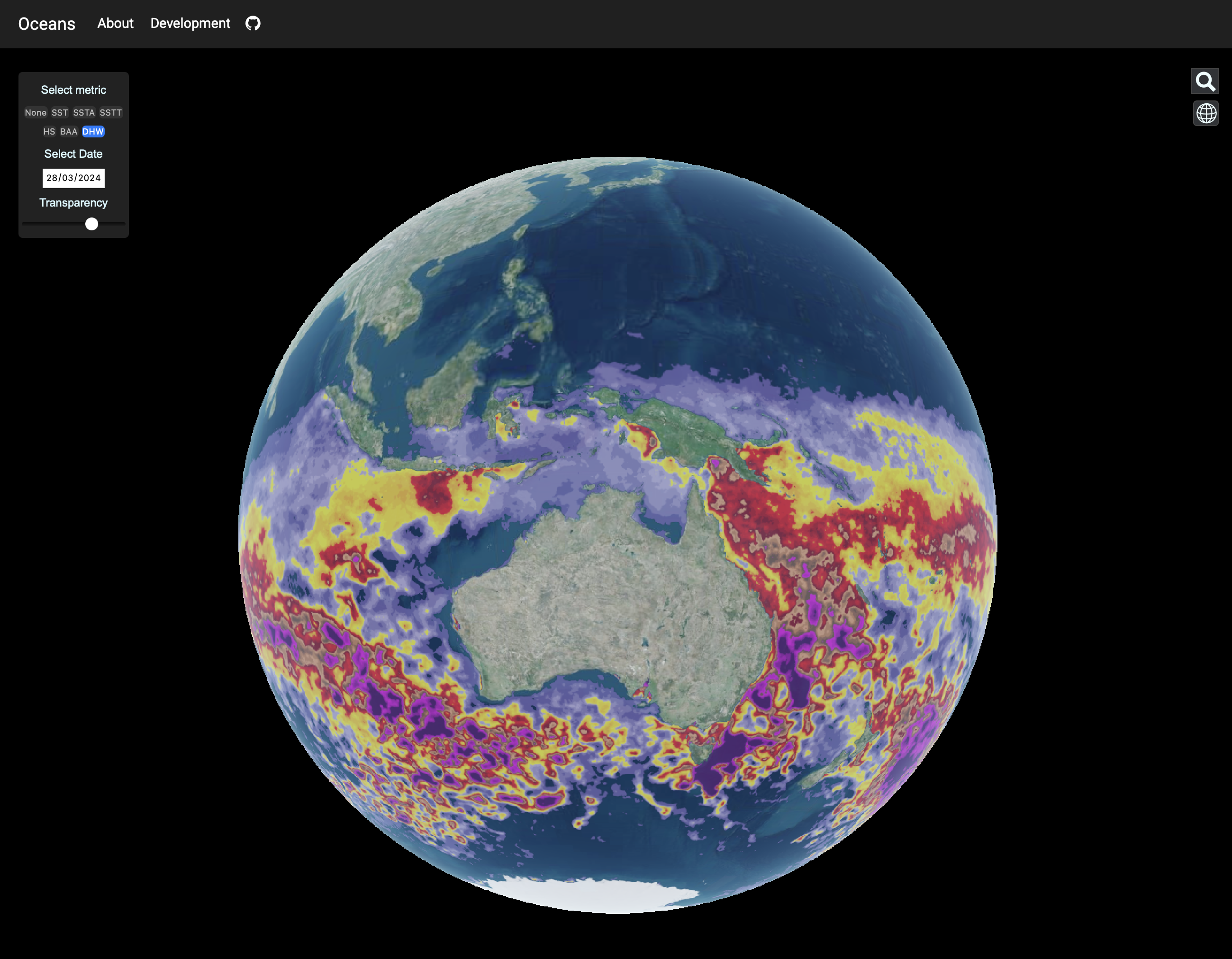This screenshot has height=959, width=1232.
Task: Switch metric to SSTA
Action: tap(84, 113)
